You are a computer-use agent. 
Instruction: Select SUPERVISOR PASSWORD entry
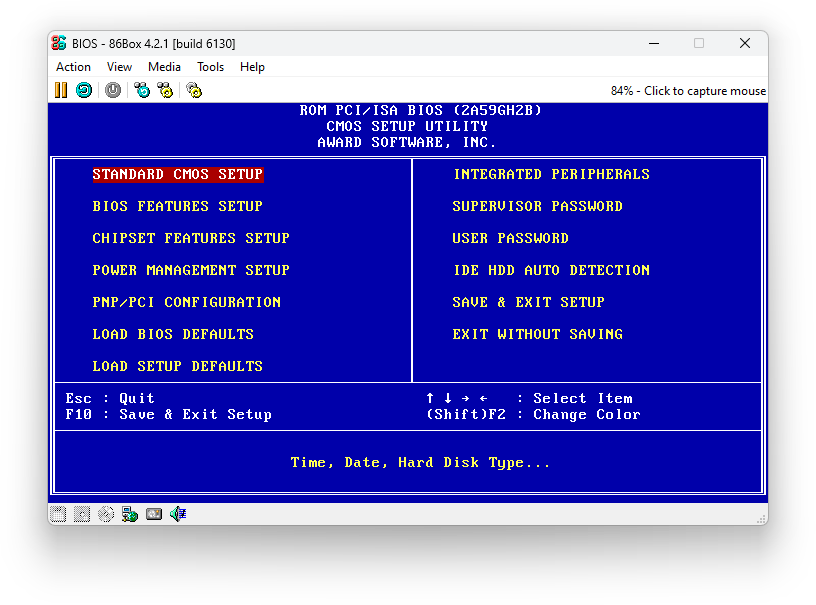pos(538,207)
